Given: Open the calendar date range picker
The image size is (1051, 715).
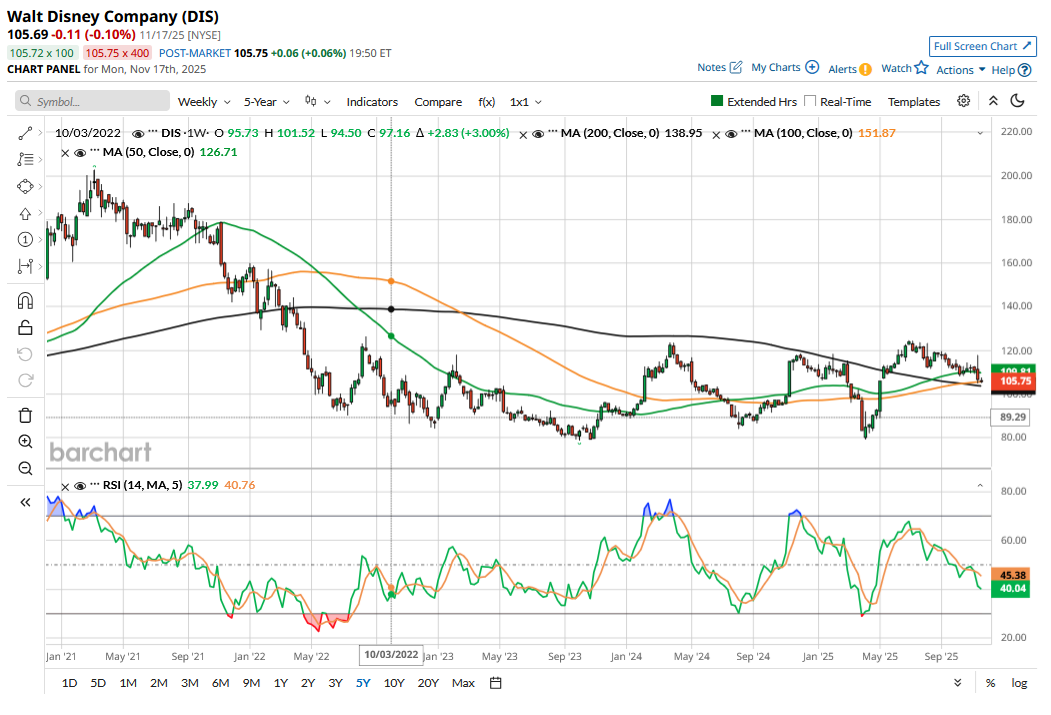Looking at the screenshot, I should (495, 683).
